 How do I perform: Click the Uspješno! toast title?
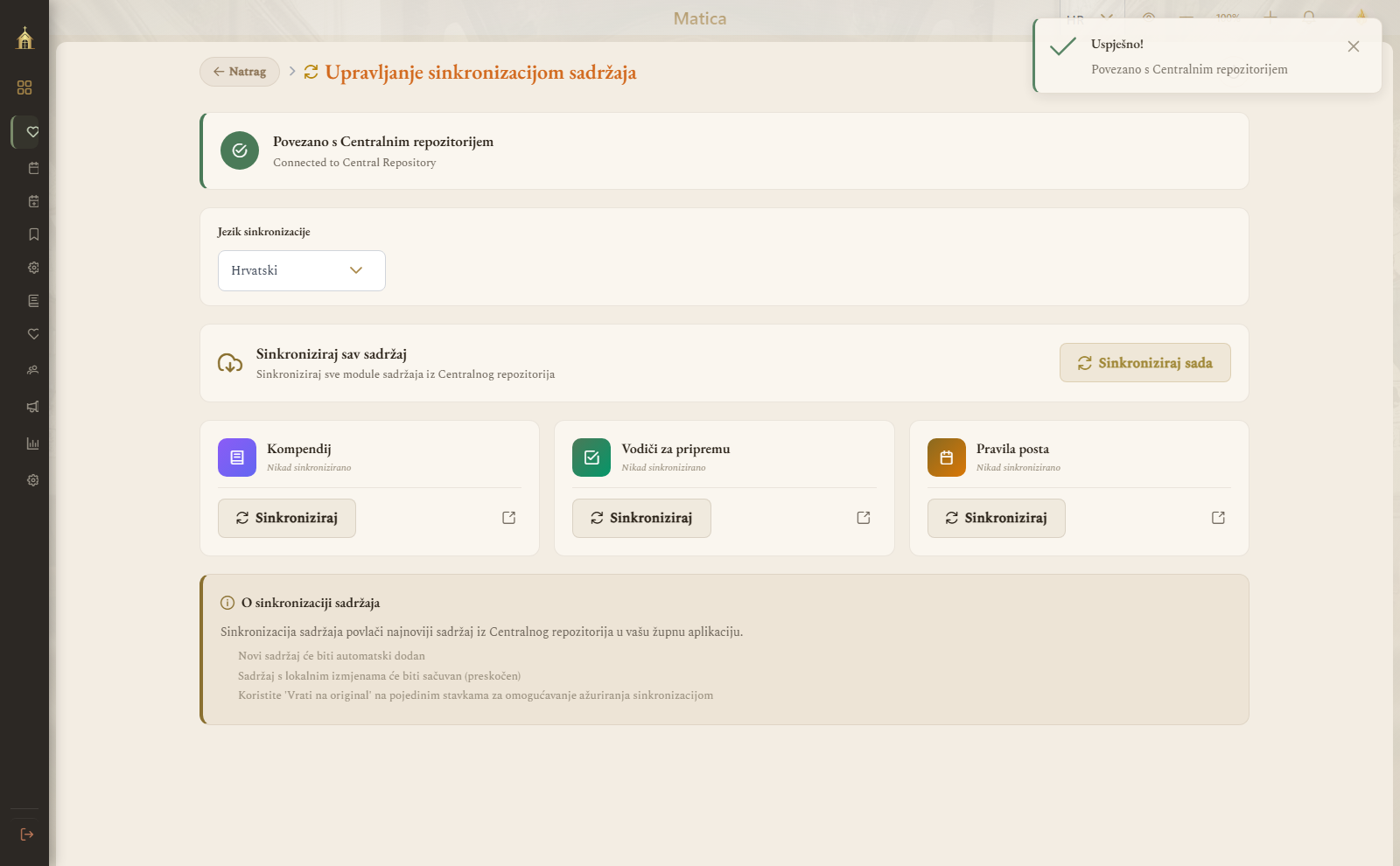click(x=1117, y=45)
